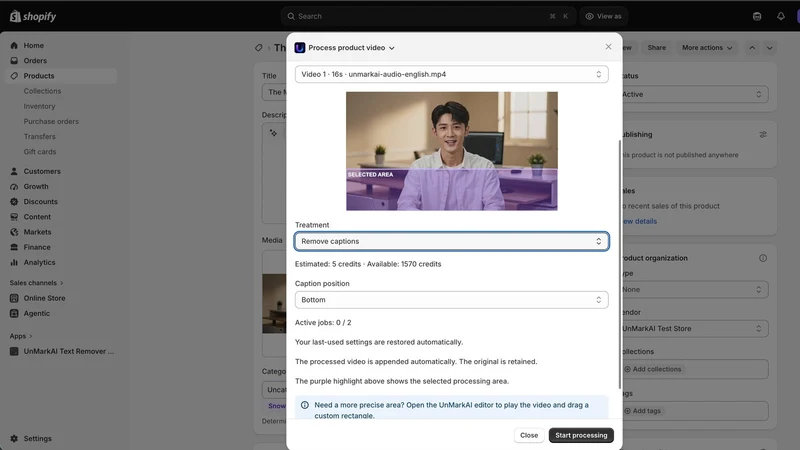This screenshot has width=800, height=450.
Task: Expand the Sales channels section
Action: click(36, 283)
